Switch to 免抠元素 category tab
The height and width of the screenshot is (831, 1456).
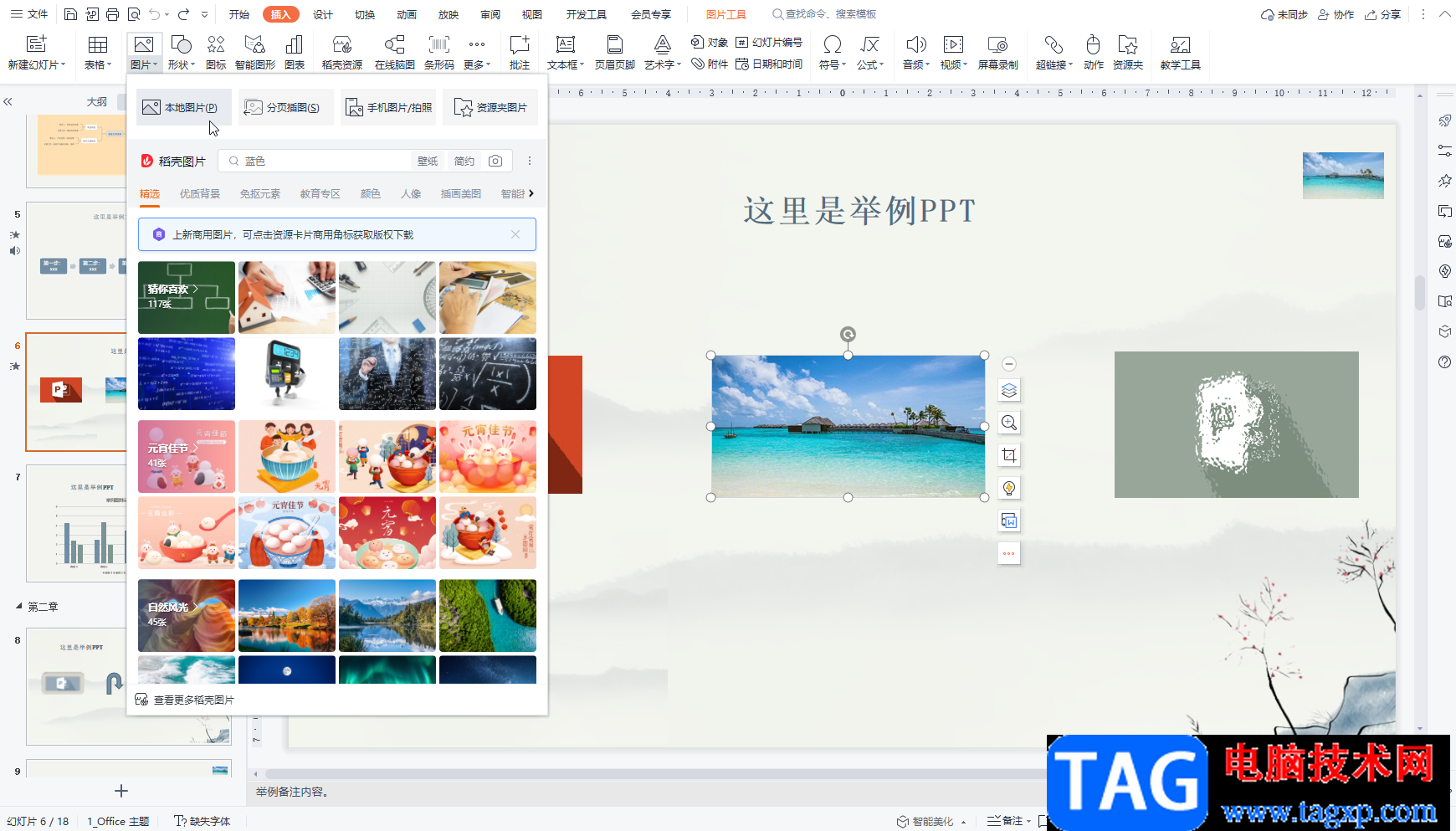260,193
